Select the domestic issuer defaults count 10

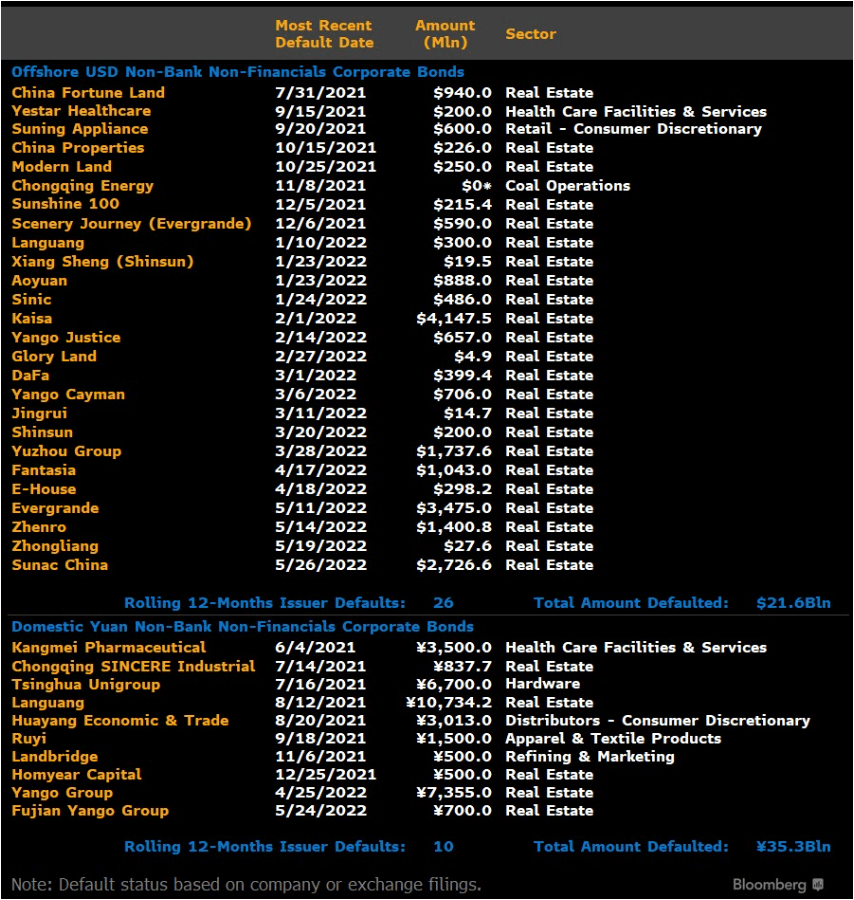(x=443, y=846)
